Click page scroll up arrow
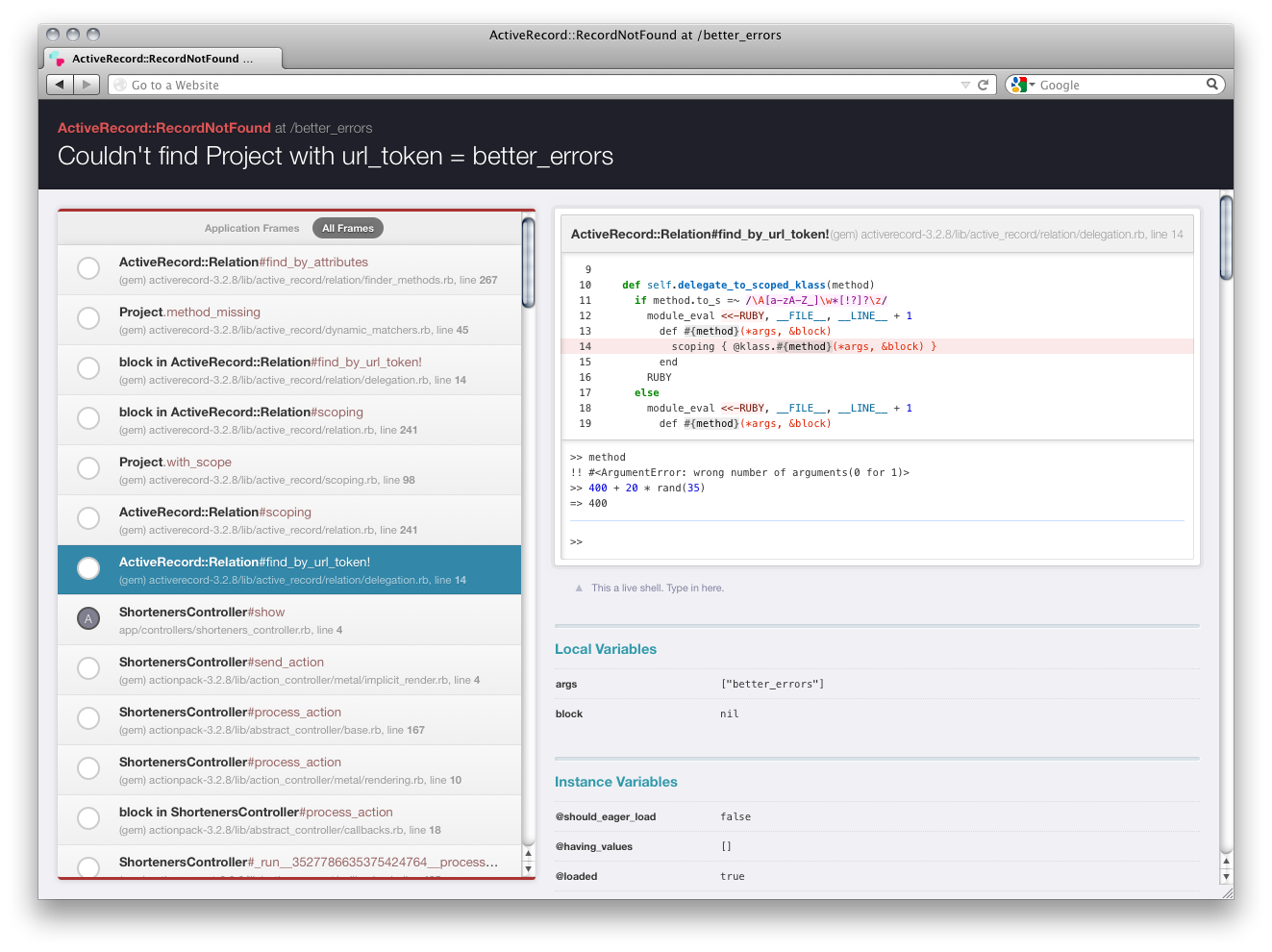 [x=1226, y=862]
